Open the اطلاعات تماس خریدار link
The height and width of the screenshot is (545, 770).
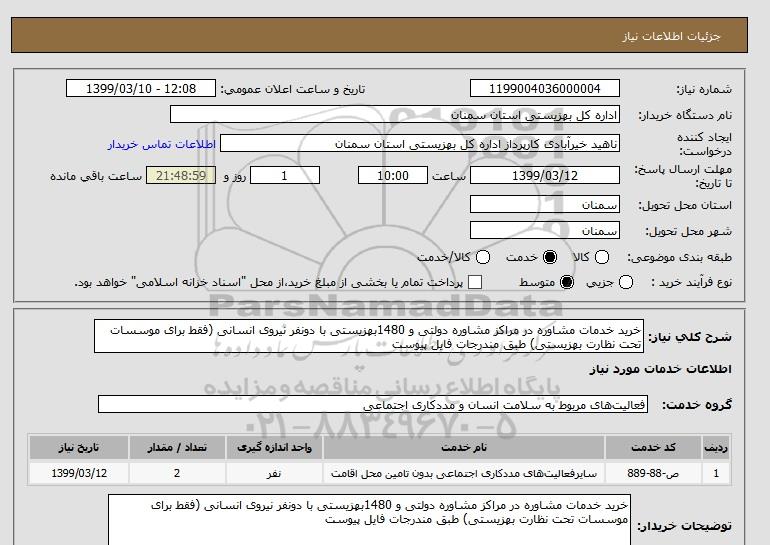162,144
